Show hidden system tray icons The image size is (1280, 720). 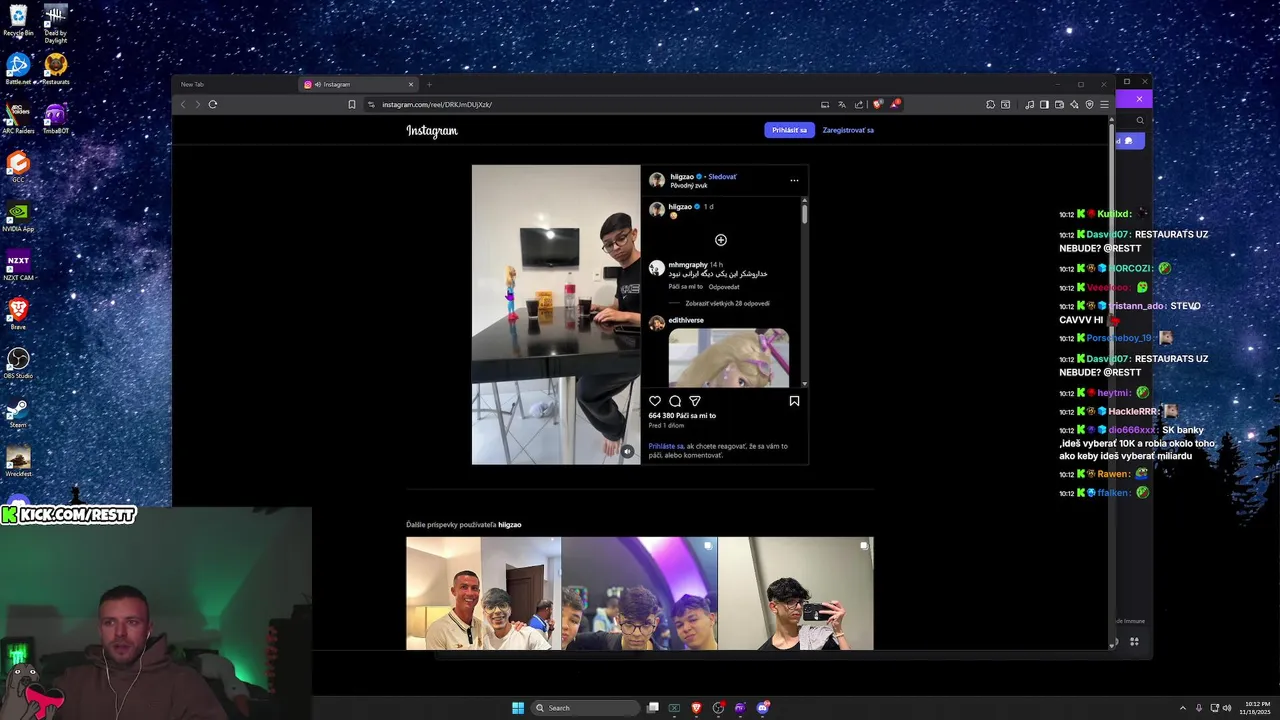pyautogui.click(x=1183, y=708)
